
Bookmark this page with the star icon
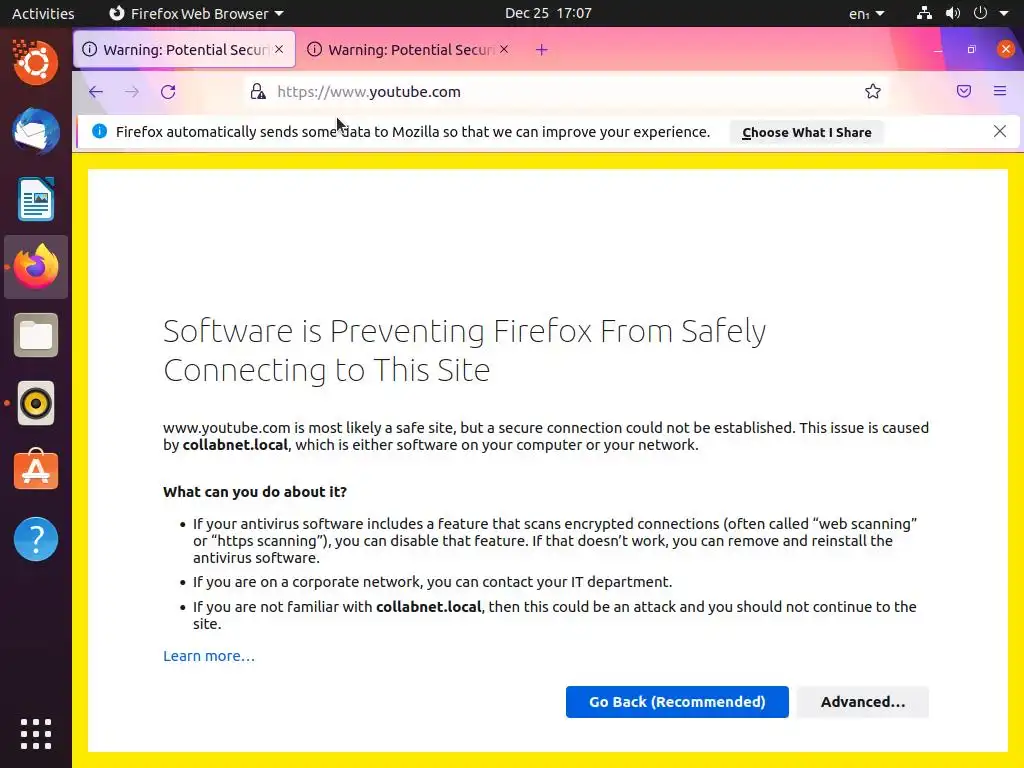873,92
